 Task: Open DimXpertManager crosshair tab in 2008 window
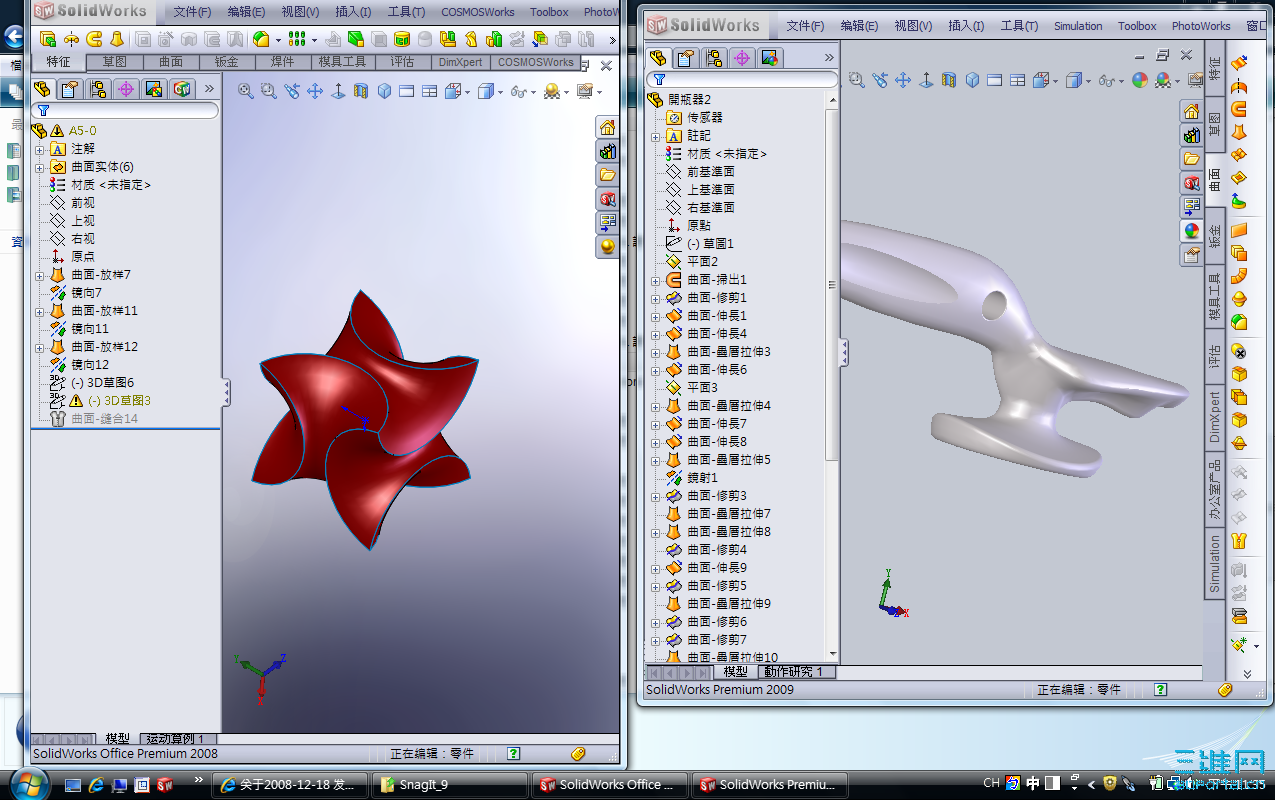pyautogui.click(x=126, y=89)
